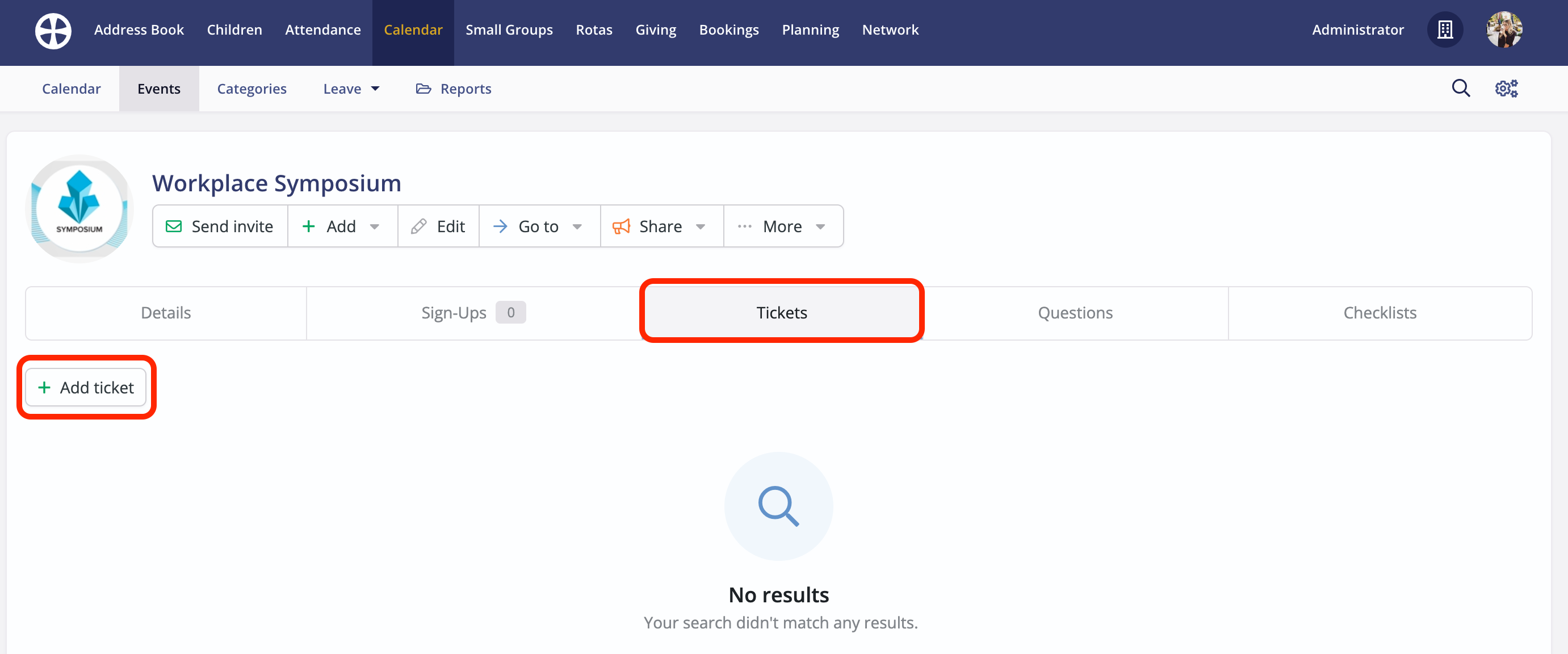The width and height of the screenshot is (1568, 654).
Task: Switch to the Sign-Ups tab
Action: [472, 313]
